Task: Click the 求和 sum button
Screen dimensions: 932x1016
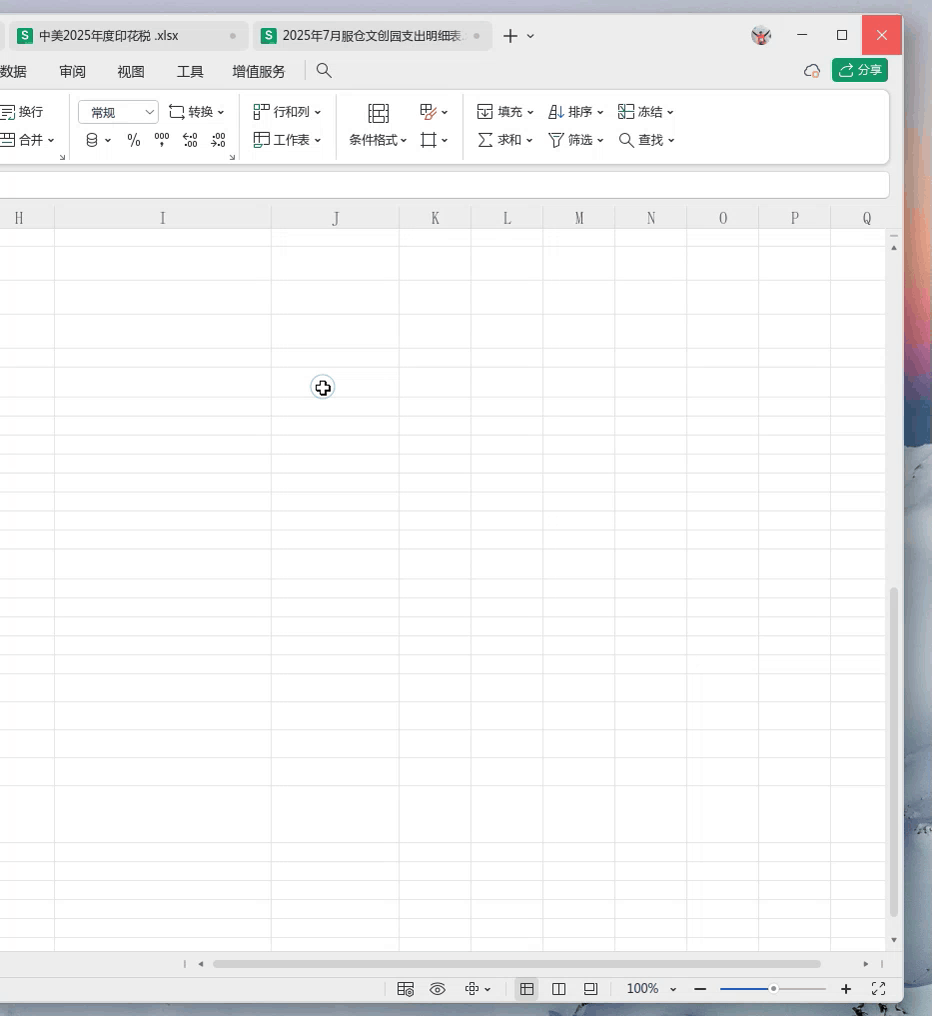Action: tap(505, 140)
